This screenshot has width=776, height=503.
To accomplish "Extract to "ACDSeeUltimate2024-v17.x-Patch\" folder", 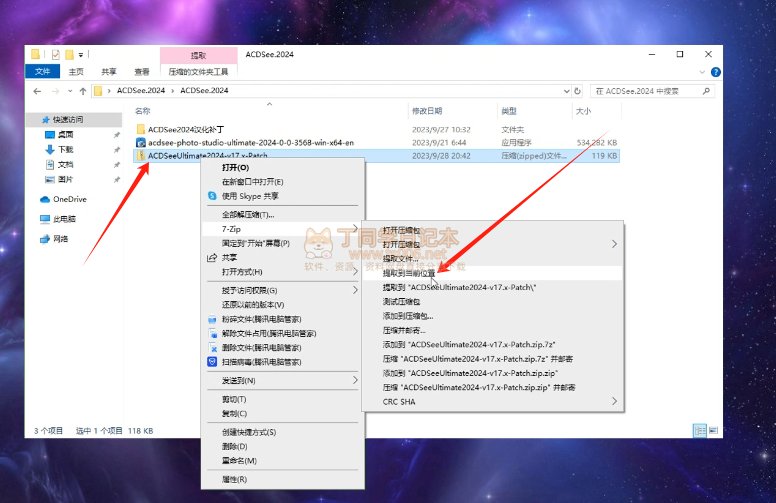I will click(x=493, y=287).
